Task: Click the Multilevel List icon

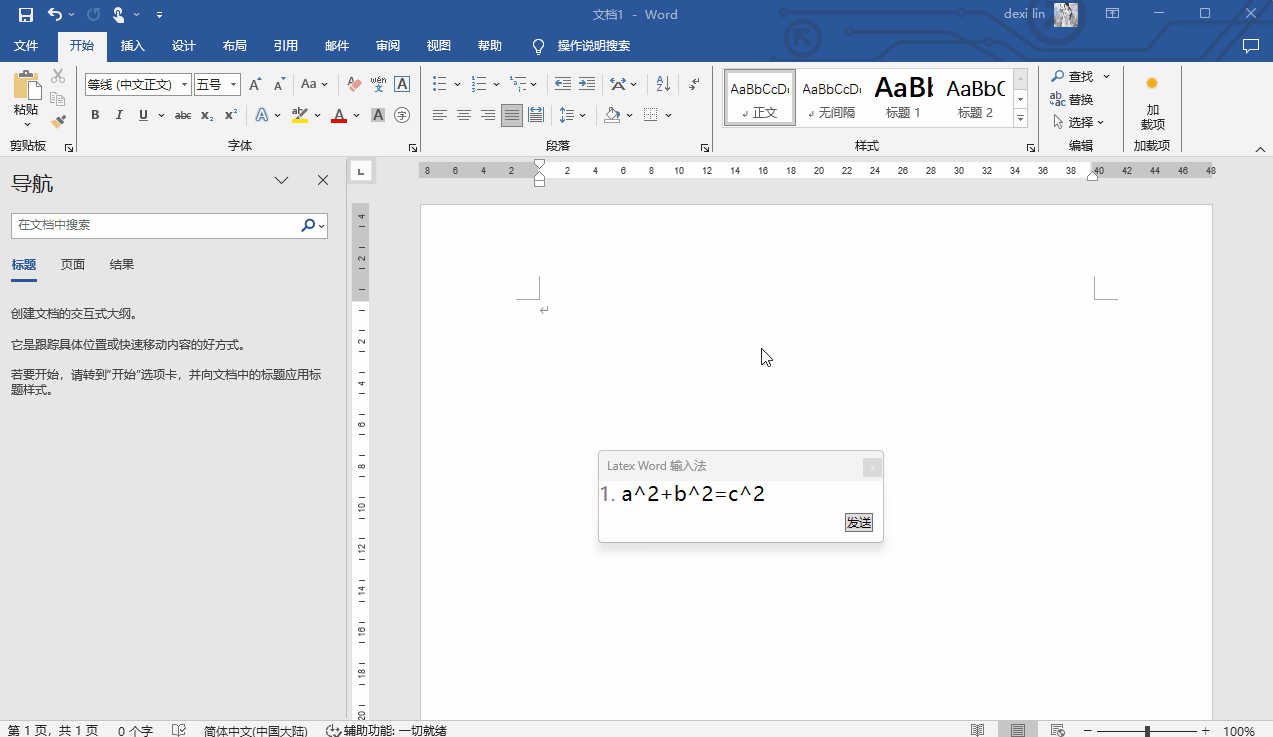Action: point(518,85)
